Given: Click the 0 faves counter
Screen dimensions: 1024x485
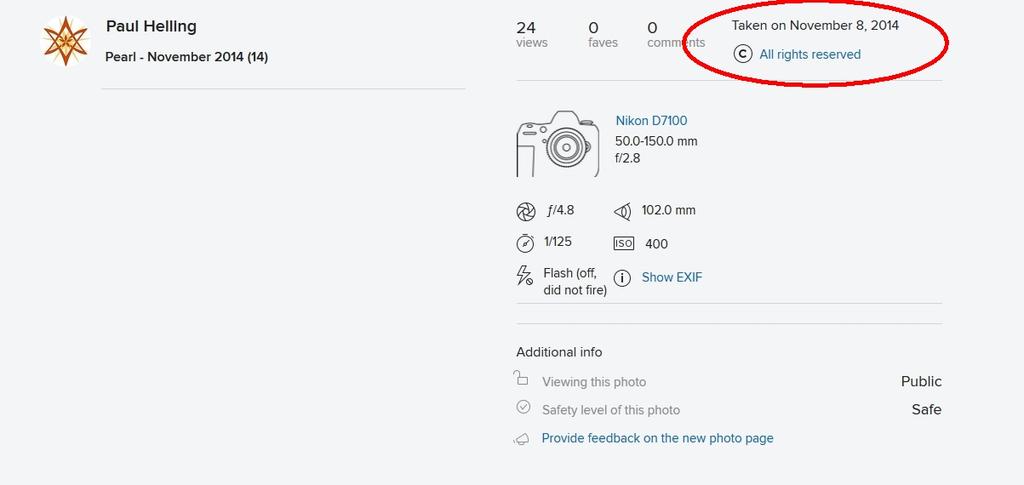Looking at the screenshot, I should pyautogui.click(x=602, y=34).
